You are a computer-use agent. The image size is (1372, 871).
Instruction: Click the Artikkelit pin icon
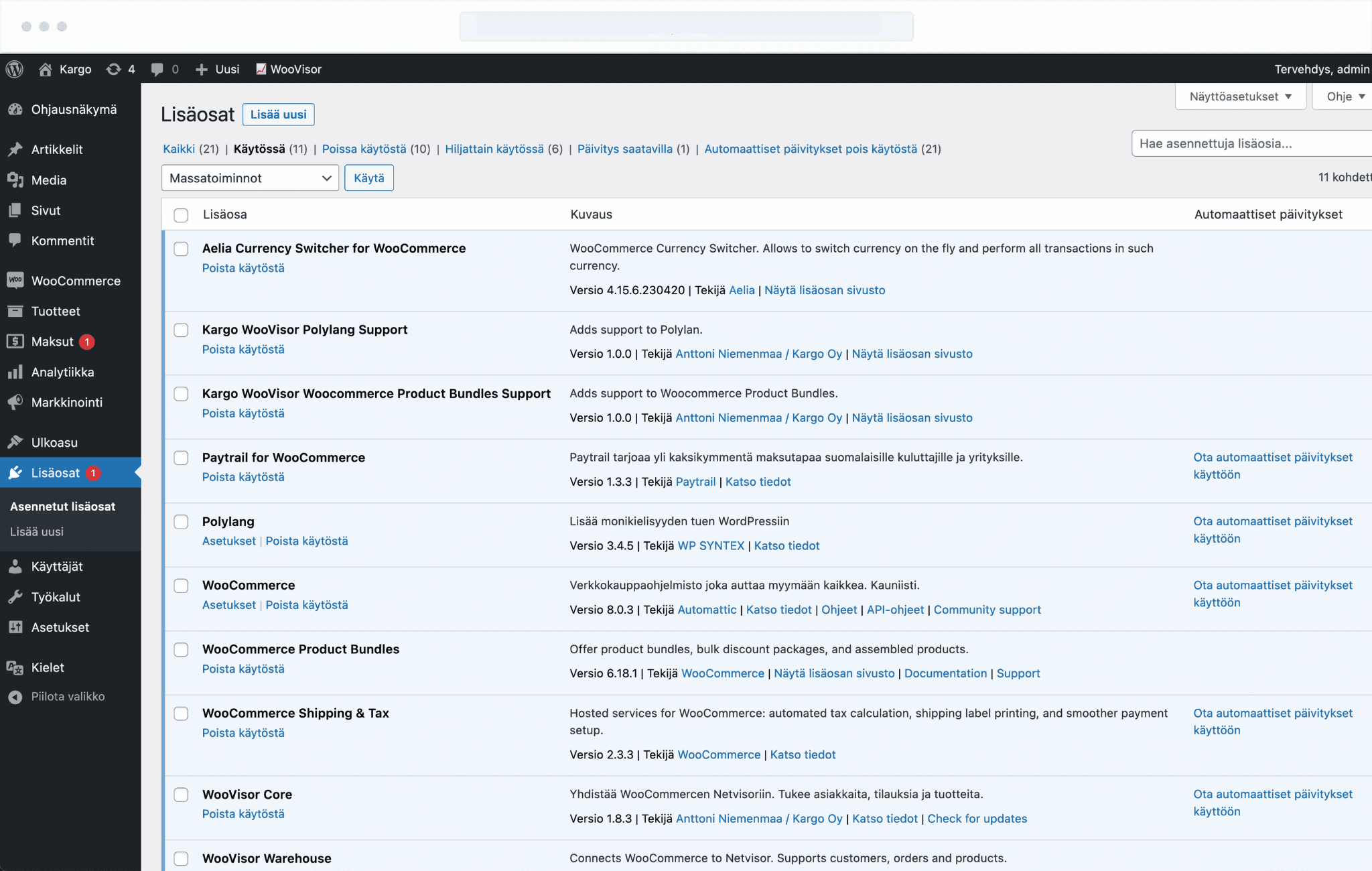[x=15, y=149]
